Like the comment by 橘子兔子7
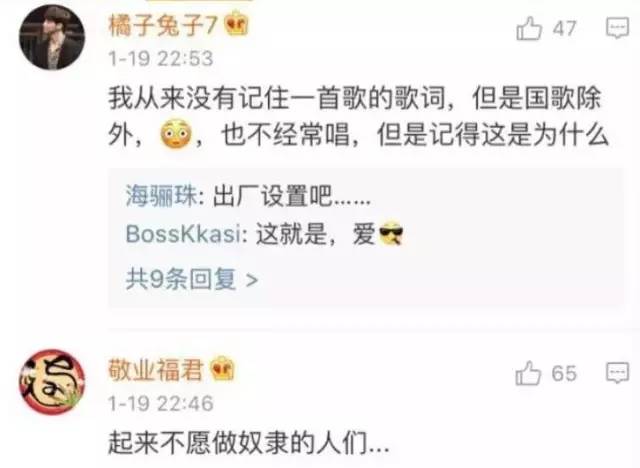Viewport: 640px width, 468px height. coord(529,29)
